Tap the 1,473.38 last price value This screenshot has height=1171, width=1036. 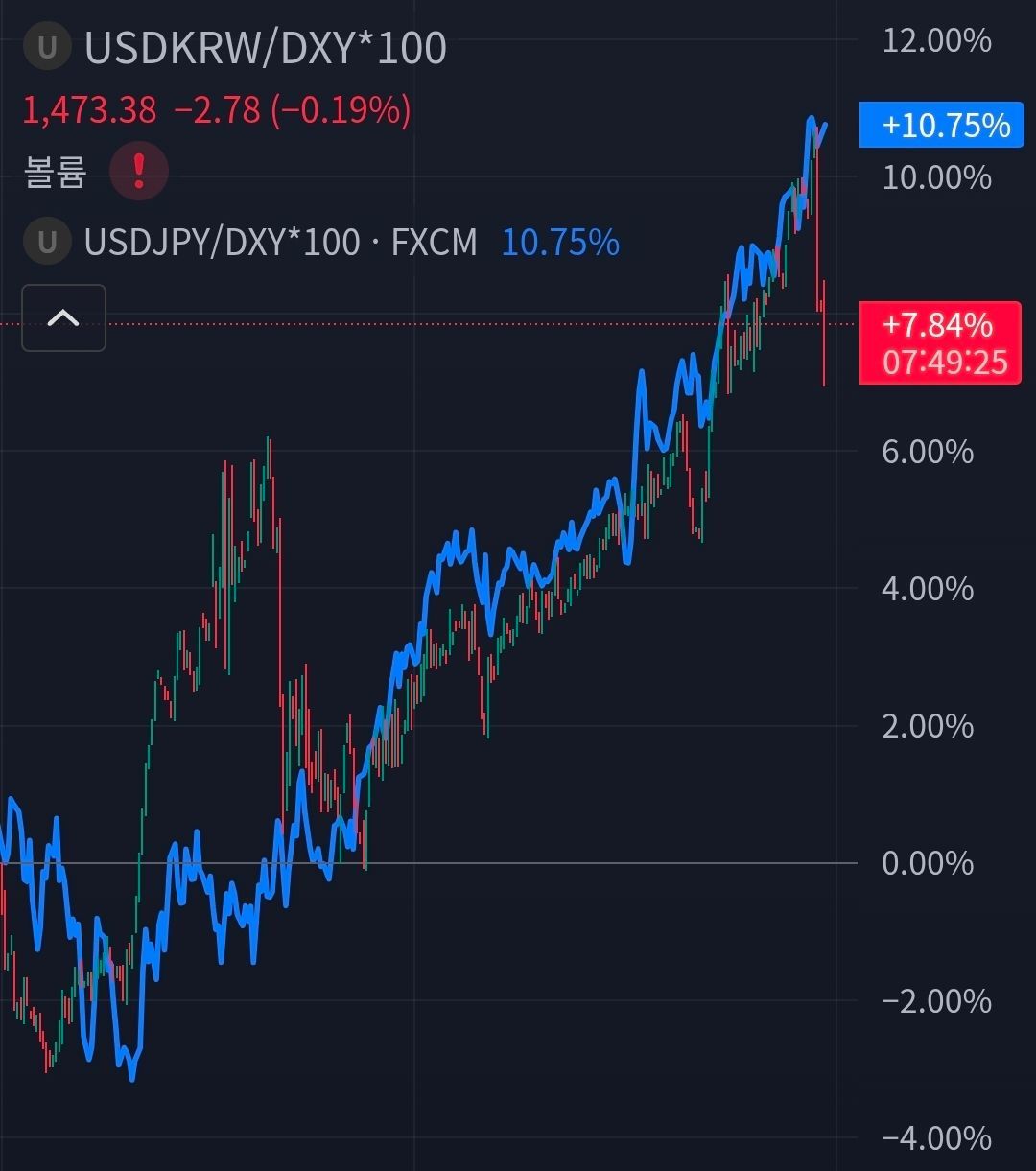click(89, 110)
